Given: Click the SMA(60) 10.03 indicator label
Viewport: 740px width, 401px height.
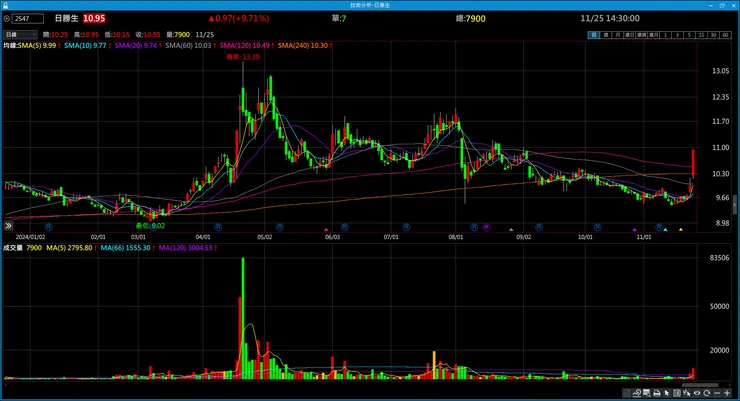Looking at the screenshot, I should click(x=190, y=46).
